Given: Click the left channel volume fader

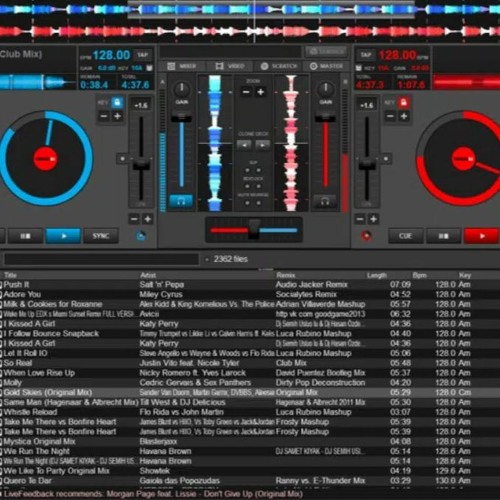Looking at the screenshot, I should click(x=181, y=117).
